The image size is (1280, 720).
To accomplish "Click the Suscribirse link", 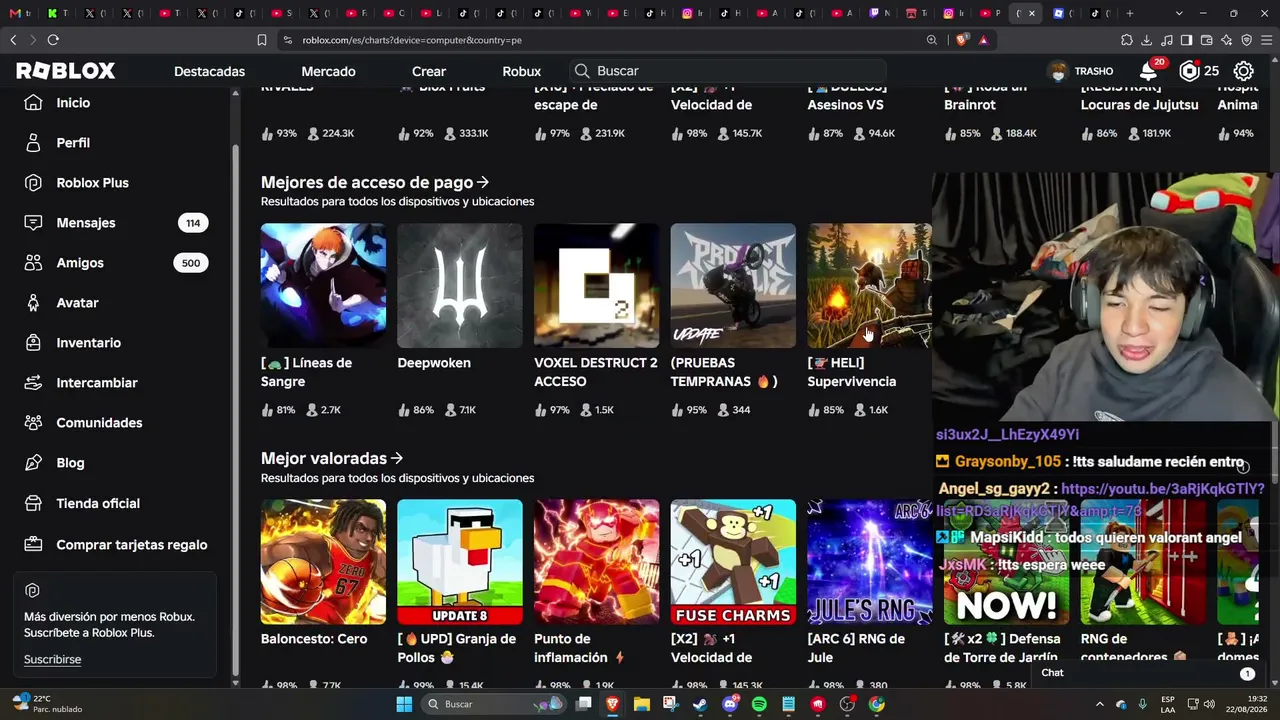I will tap(52, 660).
